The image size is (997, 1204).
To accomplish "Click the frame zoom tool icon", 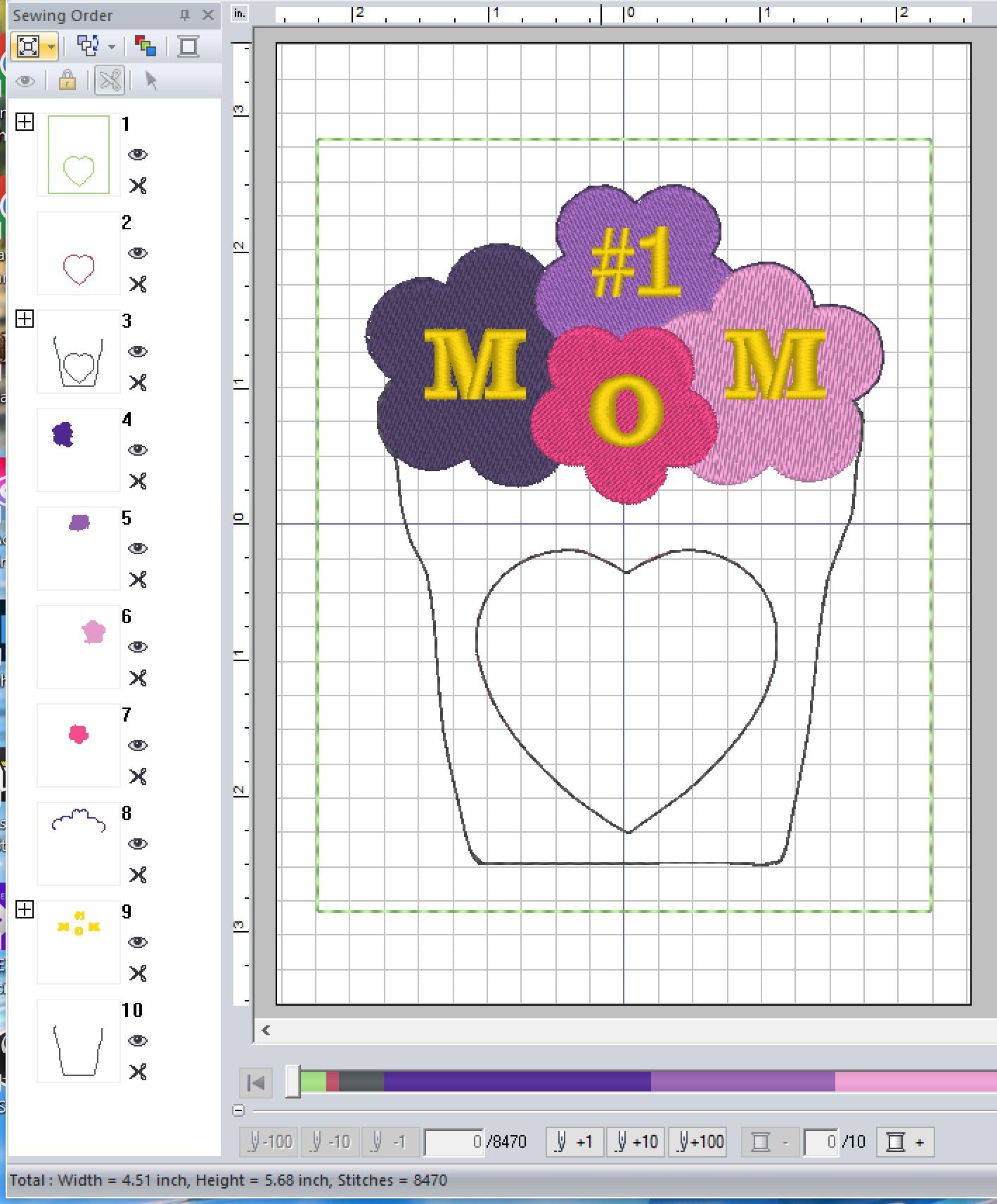I will [x=27, y=46].
